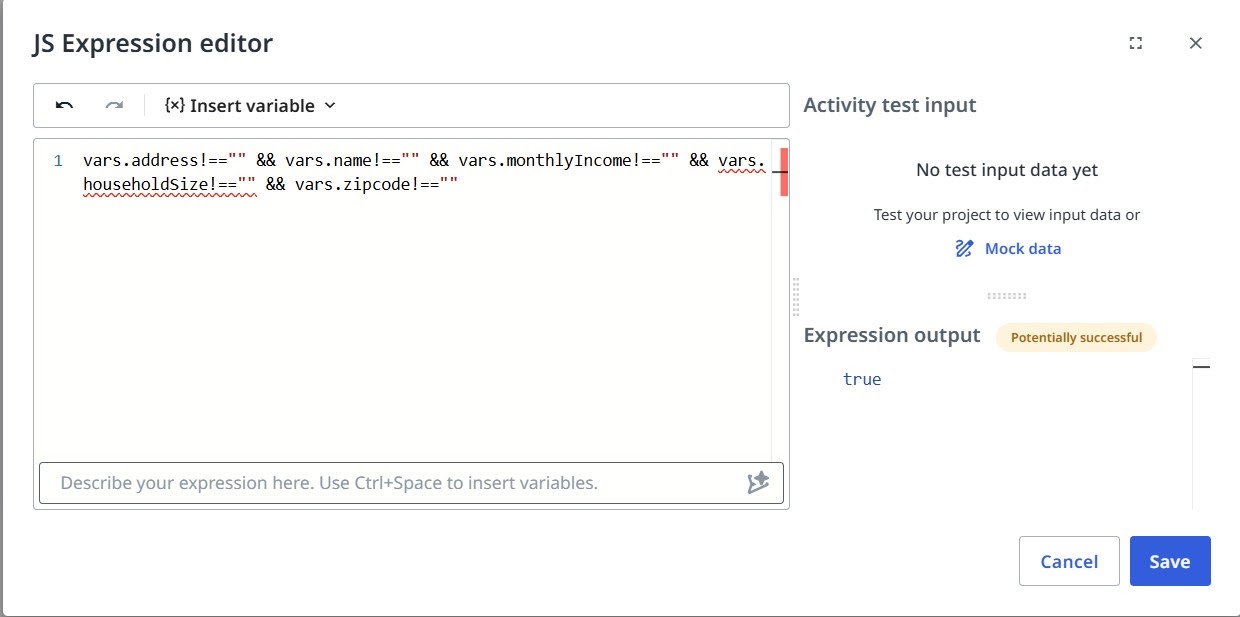Click the 'No test input data yet' text
The width and height of the screenshot is (1240, 617).
(1007, 170)
